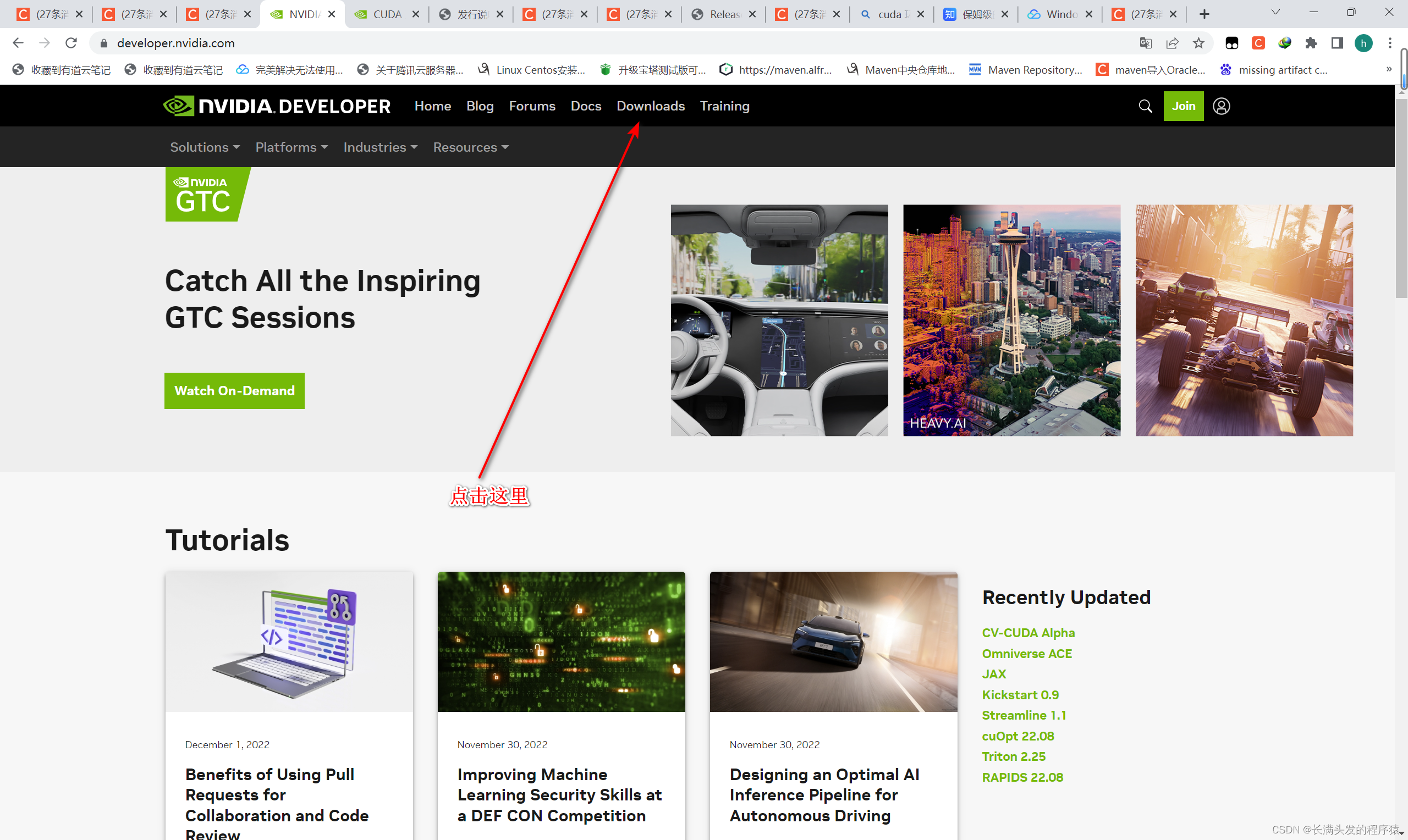Open the Training navigation link
This screenshot has height=840, width=1408.
pos(725,106)
